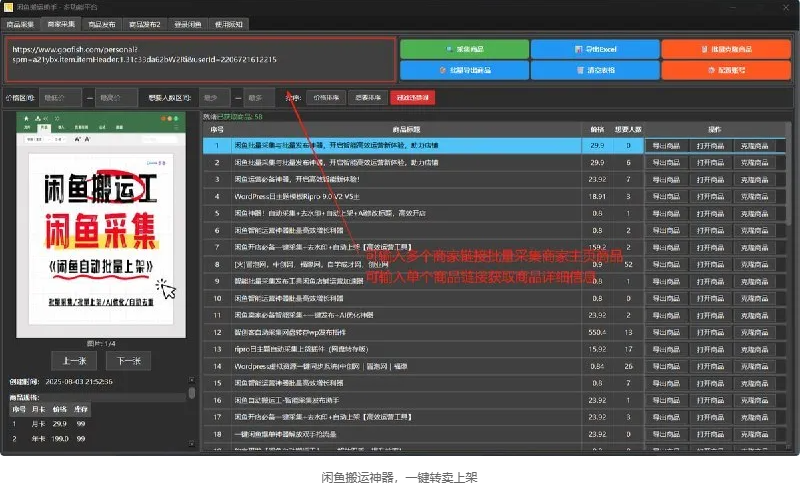Click the detail panel scrollbar thumb
The image size is (803, 489).
coord(192,393)
